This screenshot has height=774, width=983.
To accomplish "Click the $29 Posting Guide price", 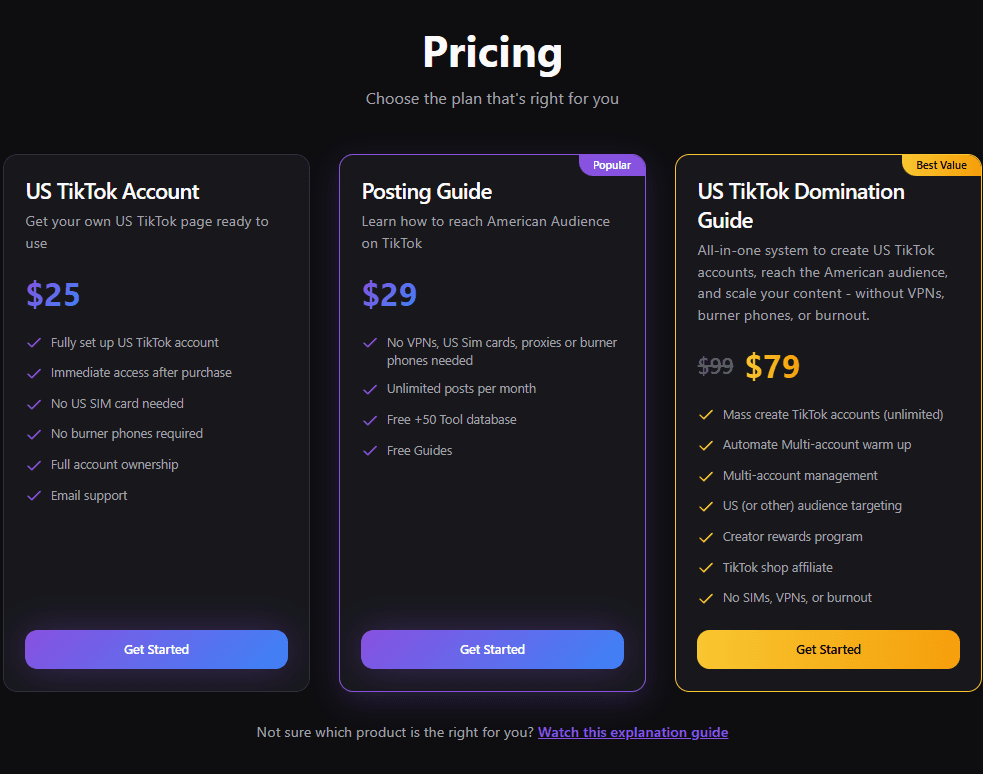I will click(x=389, y=294).
